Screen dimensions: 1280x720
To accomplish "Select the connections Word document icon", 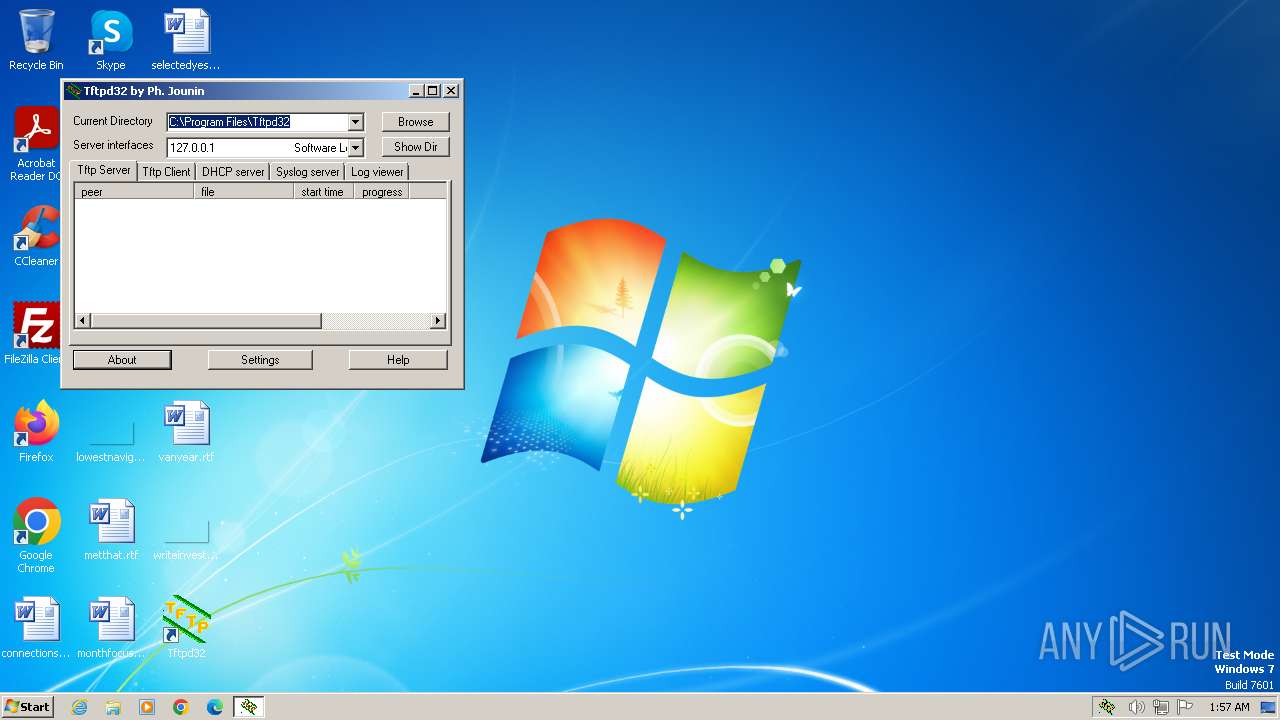I will [x=36, y=628].
